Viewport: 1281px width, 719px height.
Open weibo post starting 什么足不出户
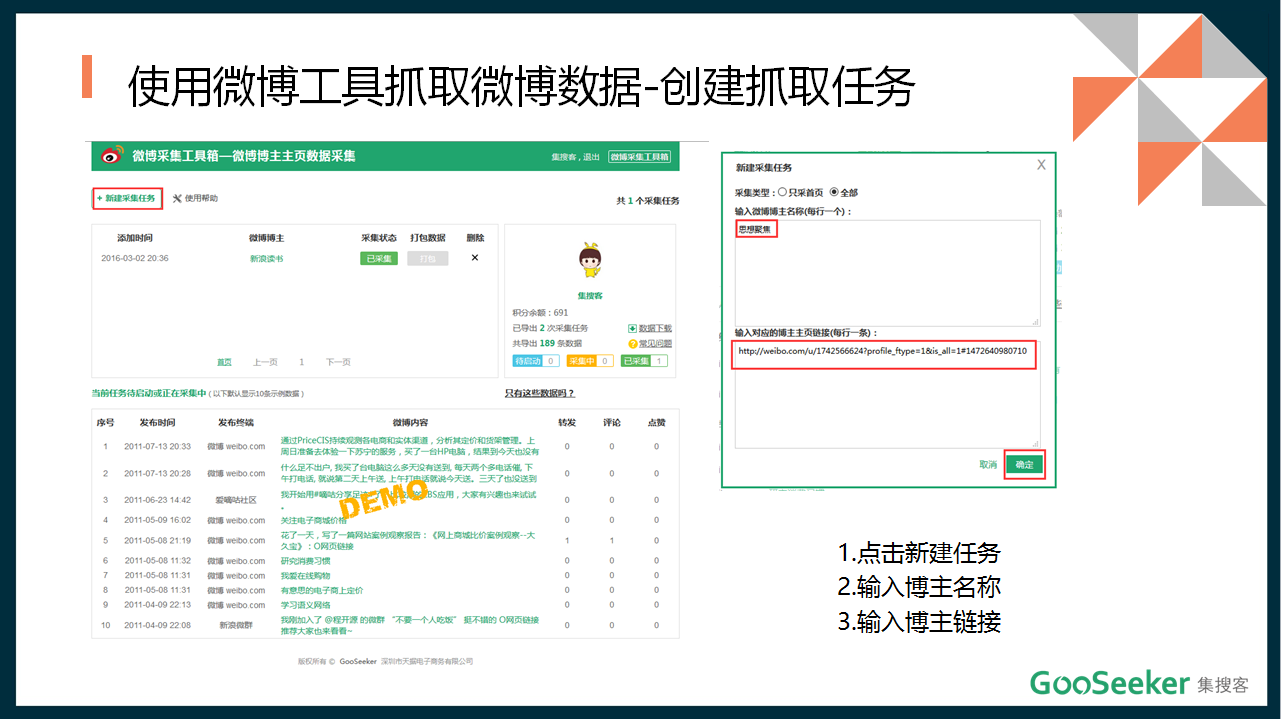coord(409,473)
